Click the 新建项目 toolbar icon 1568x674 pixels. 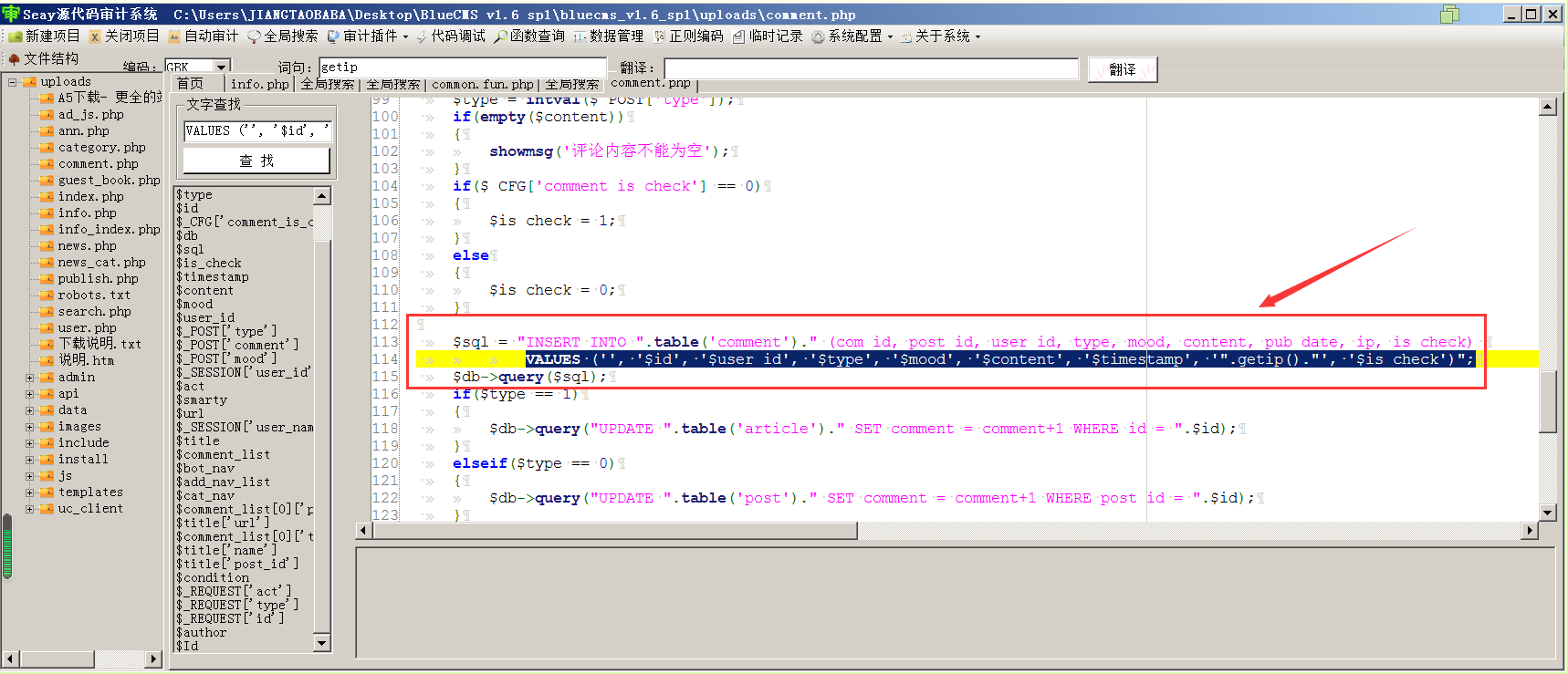pyautogui.click(x=43, y=36)
